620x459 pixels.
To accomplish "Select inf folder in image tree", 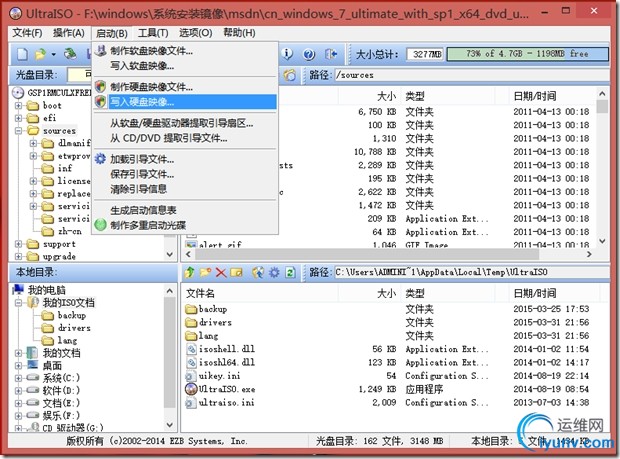I will tap(65, 168).
